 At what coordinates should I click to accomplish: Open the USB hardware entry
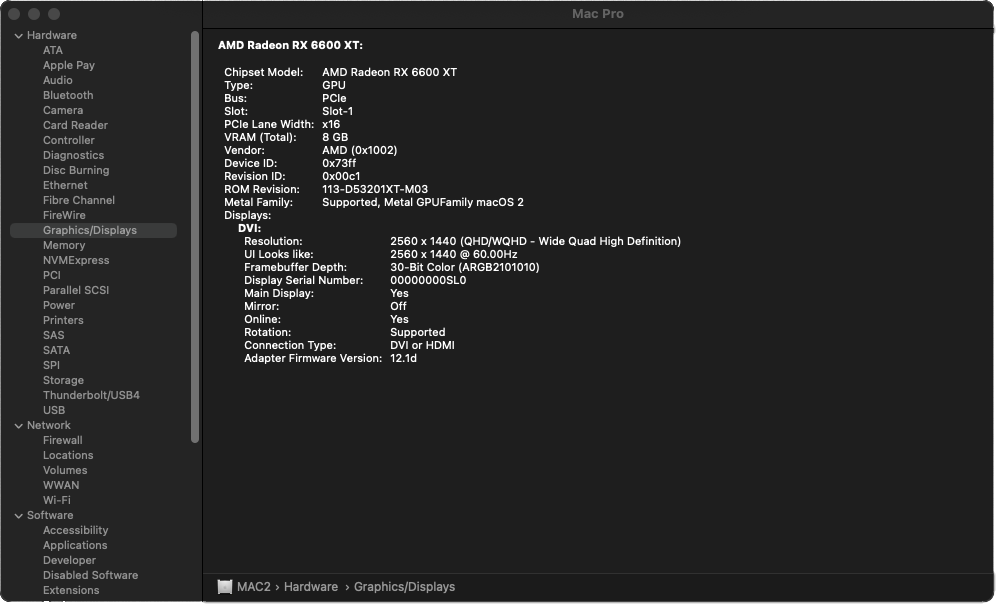click(53, 411)
